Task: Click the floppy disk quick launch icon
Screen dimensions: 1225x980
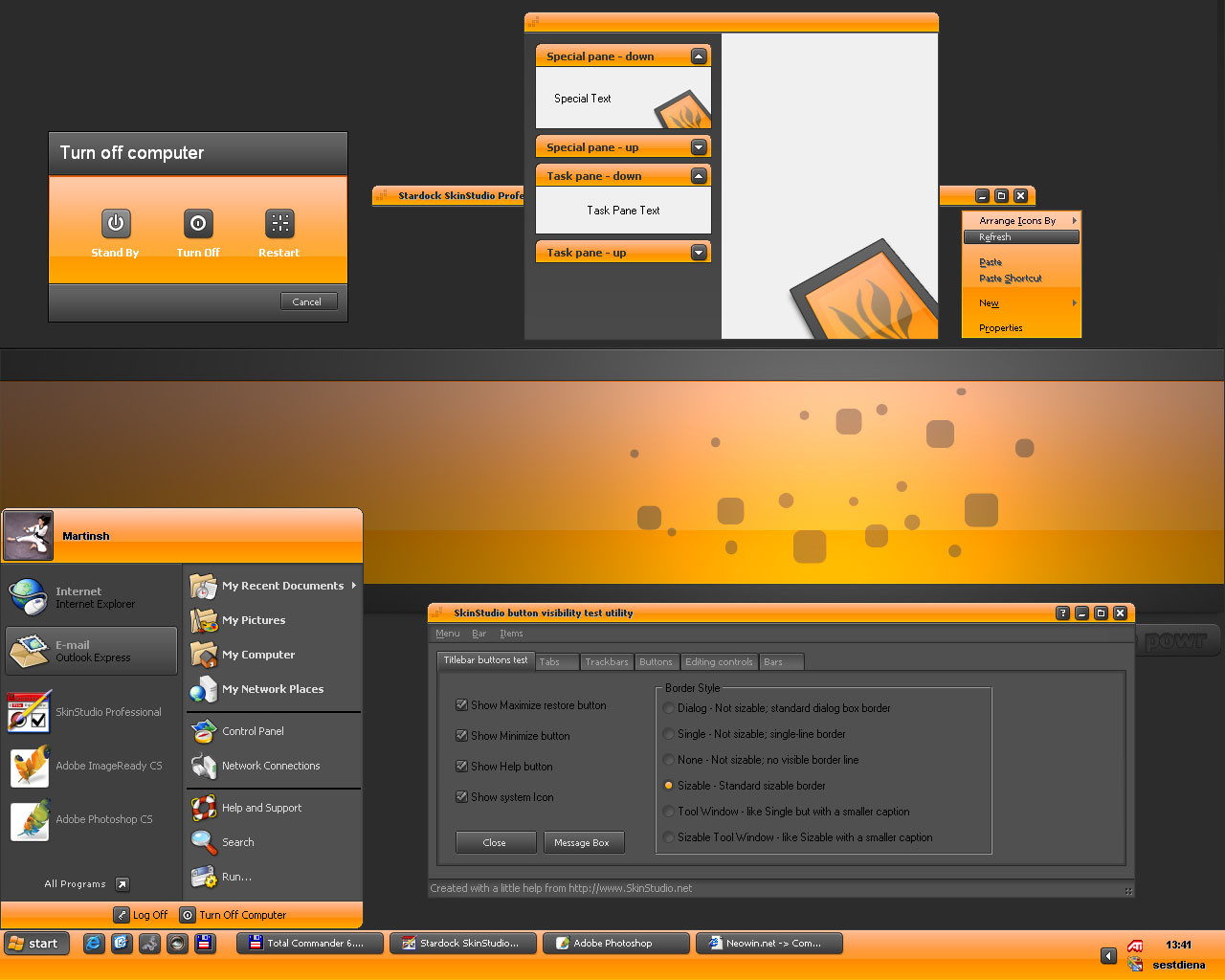Action: point(205,943)
